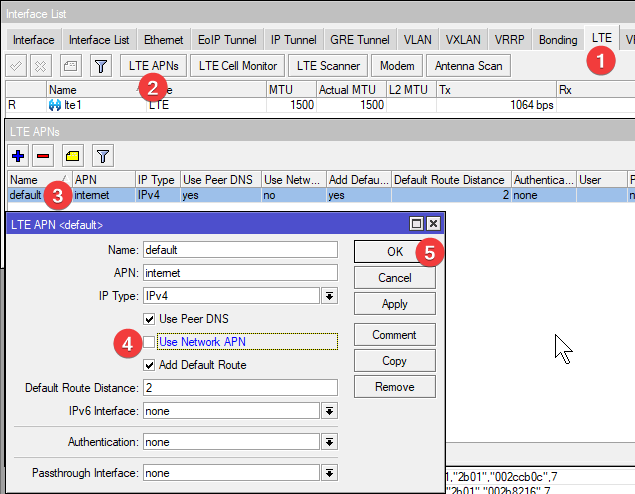Click the Modem button
This screenshot has height=494, width=635.
click(397, 66)
